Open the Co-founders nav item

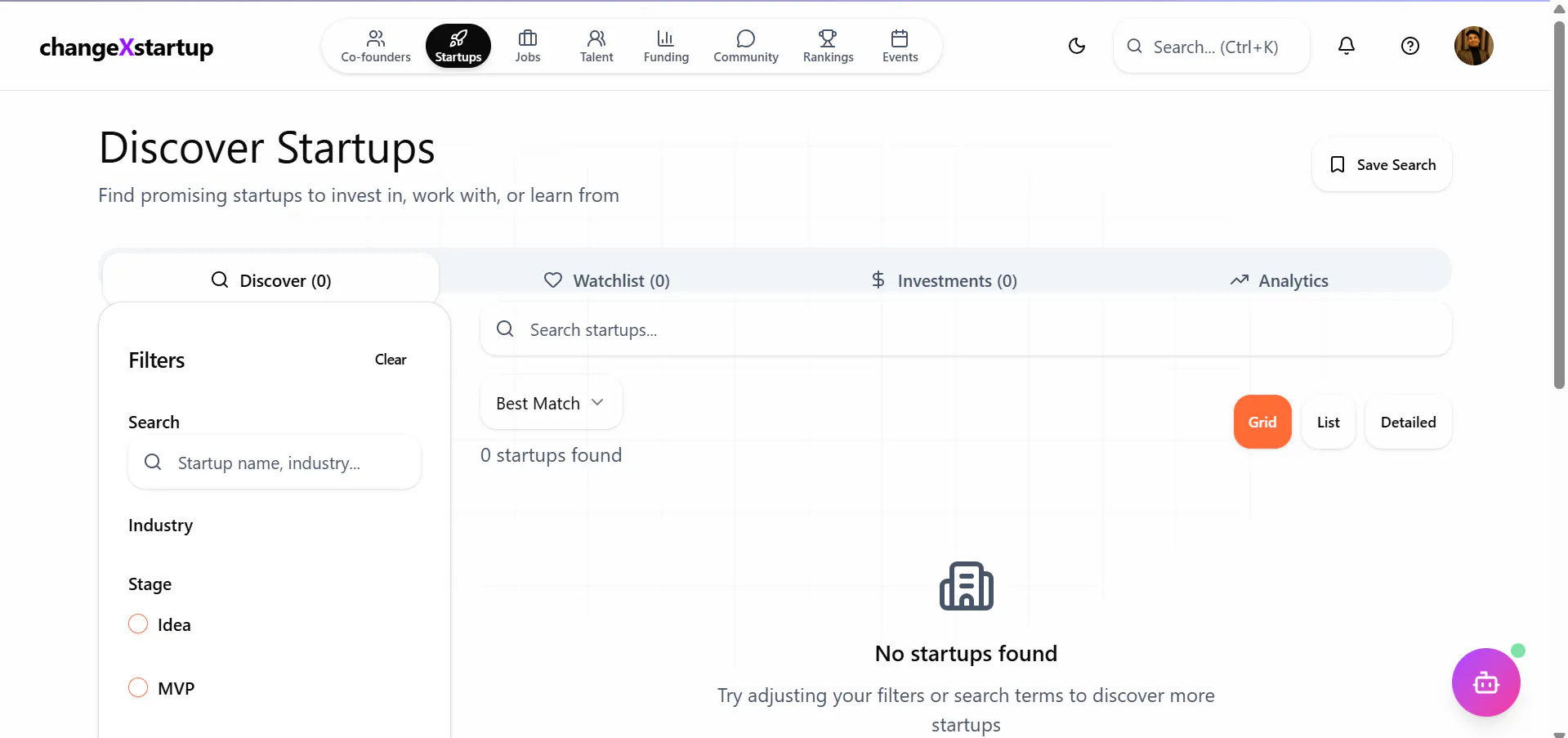pyautogui.click(x=376, y=47)
